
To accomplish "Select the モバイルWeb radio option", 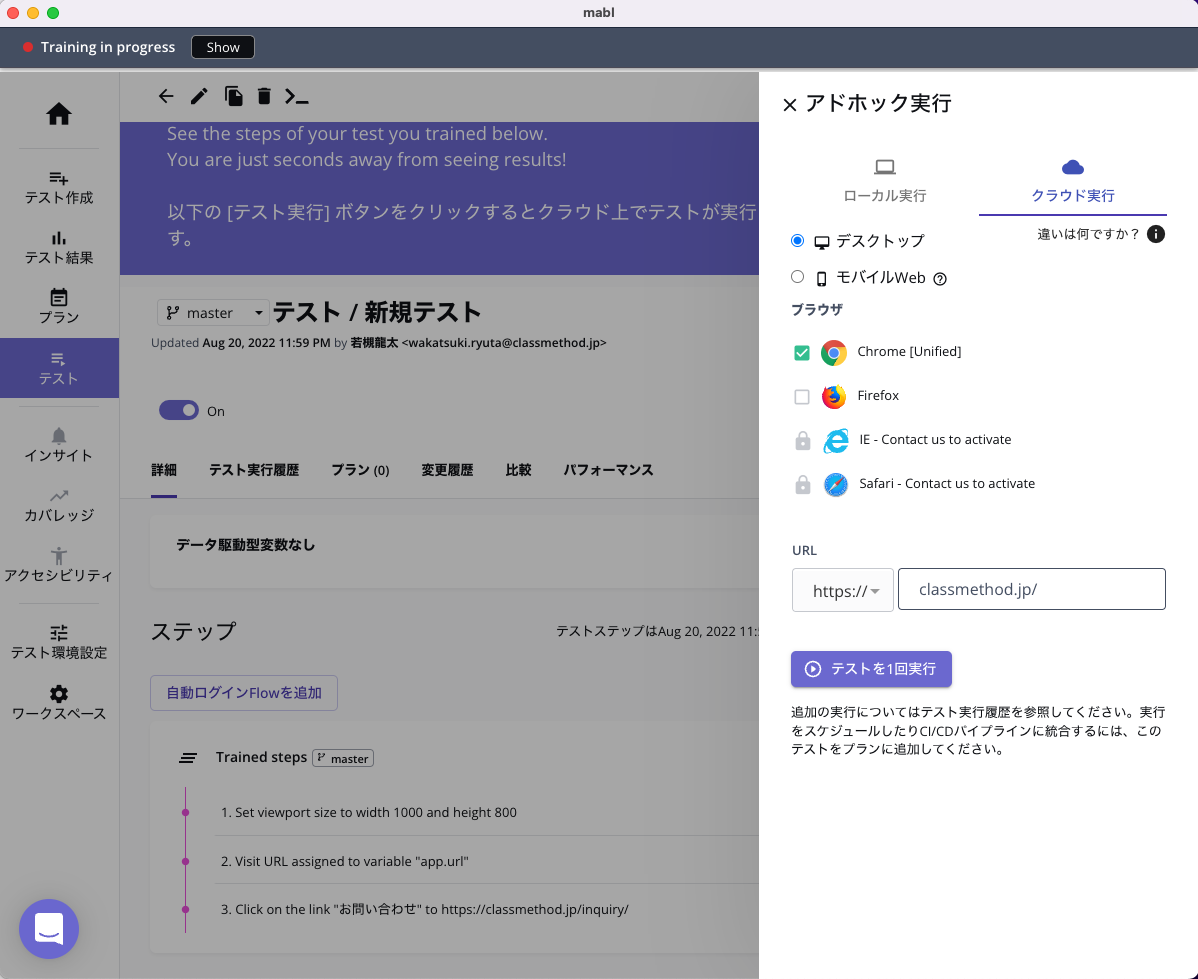I will [798, 277].
